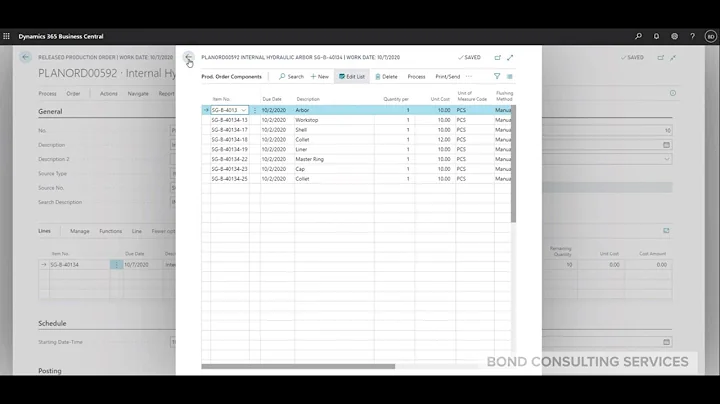720x404 pixels.
Task: Open the Print/Send menu
Action: (x=448, y=77)
